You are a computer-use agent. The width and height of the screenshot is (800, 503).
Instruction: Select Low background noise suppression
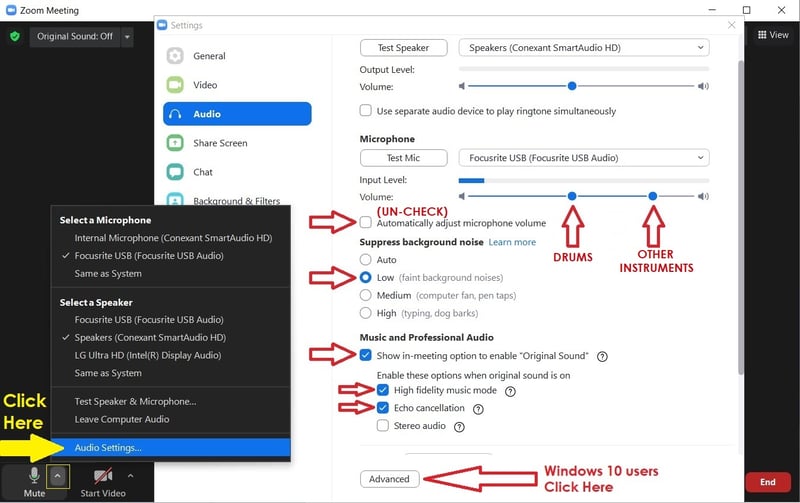365,277
